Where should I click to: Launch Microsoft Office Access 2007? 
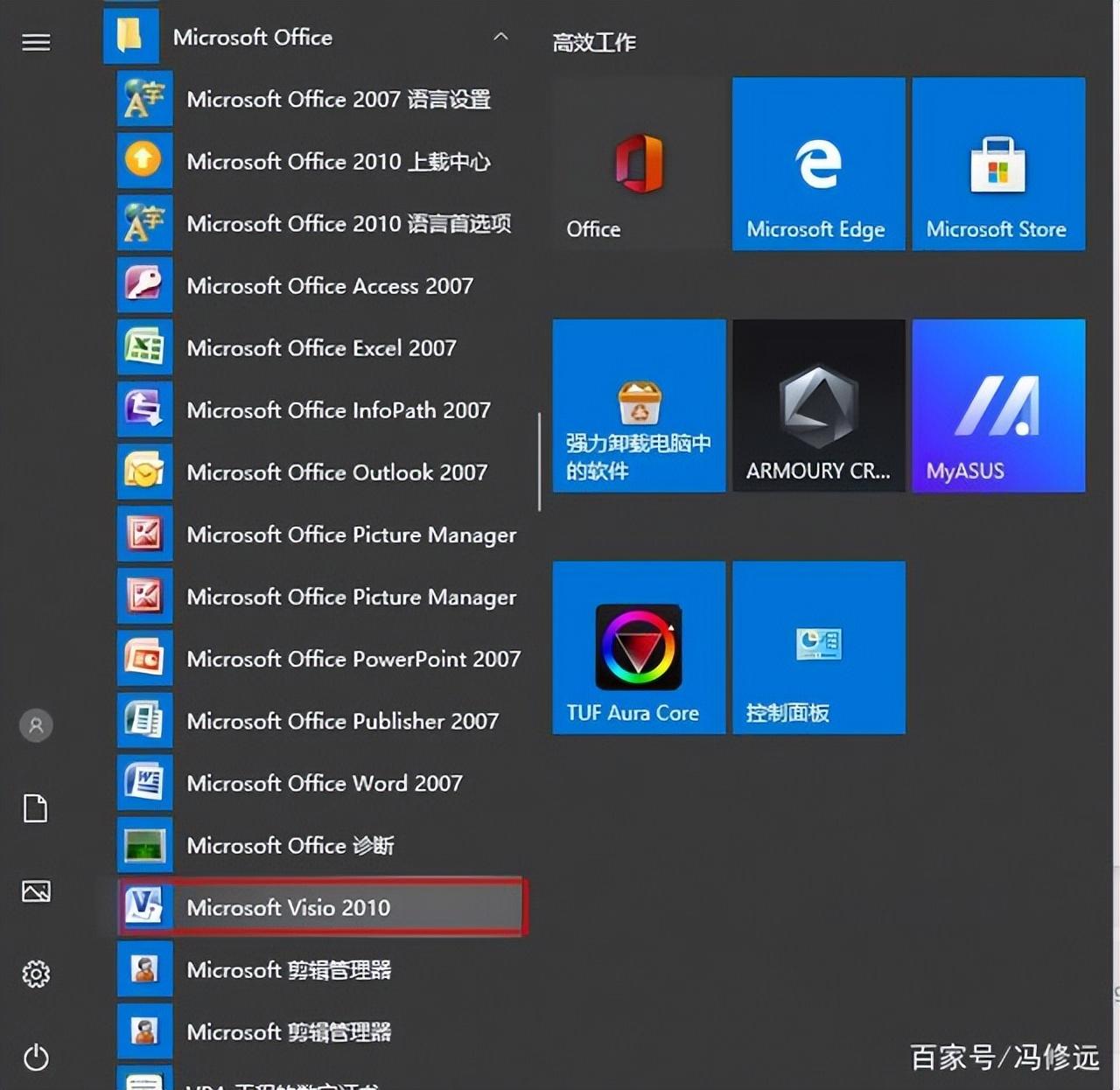point(330,285)
